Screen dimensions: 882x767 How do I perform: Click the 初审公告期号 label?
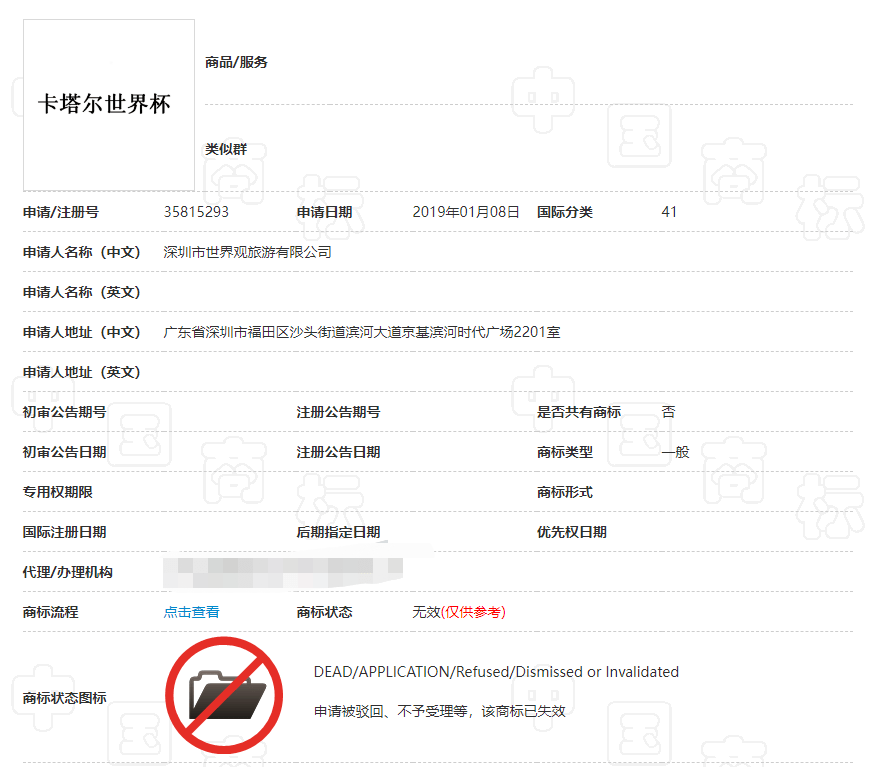pos(65,412)
